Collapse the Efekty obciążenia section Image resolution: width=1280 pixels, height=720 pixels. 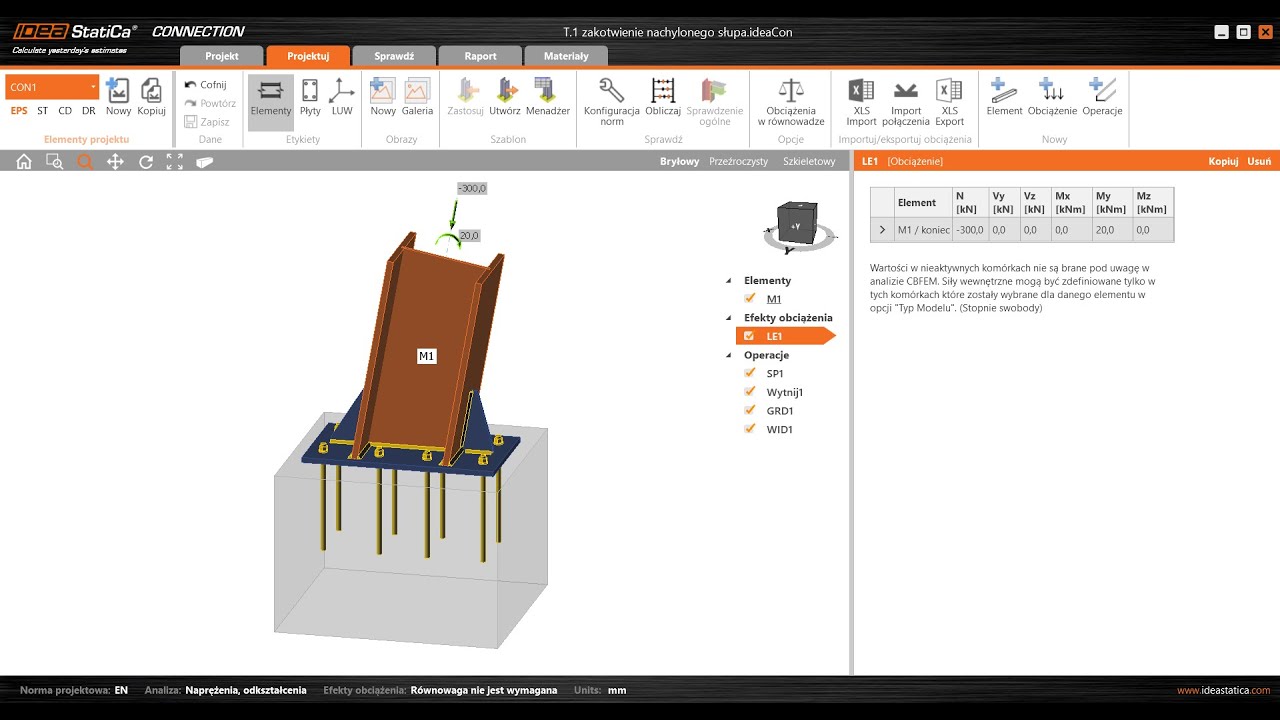point(728,318)
